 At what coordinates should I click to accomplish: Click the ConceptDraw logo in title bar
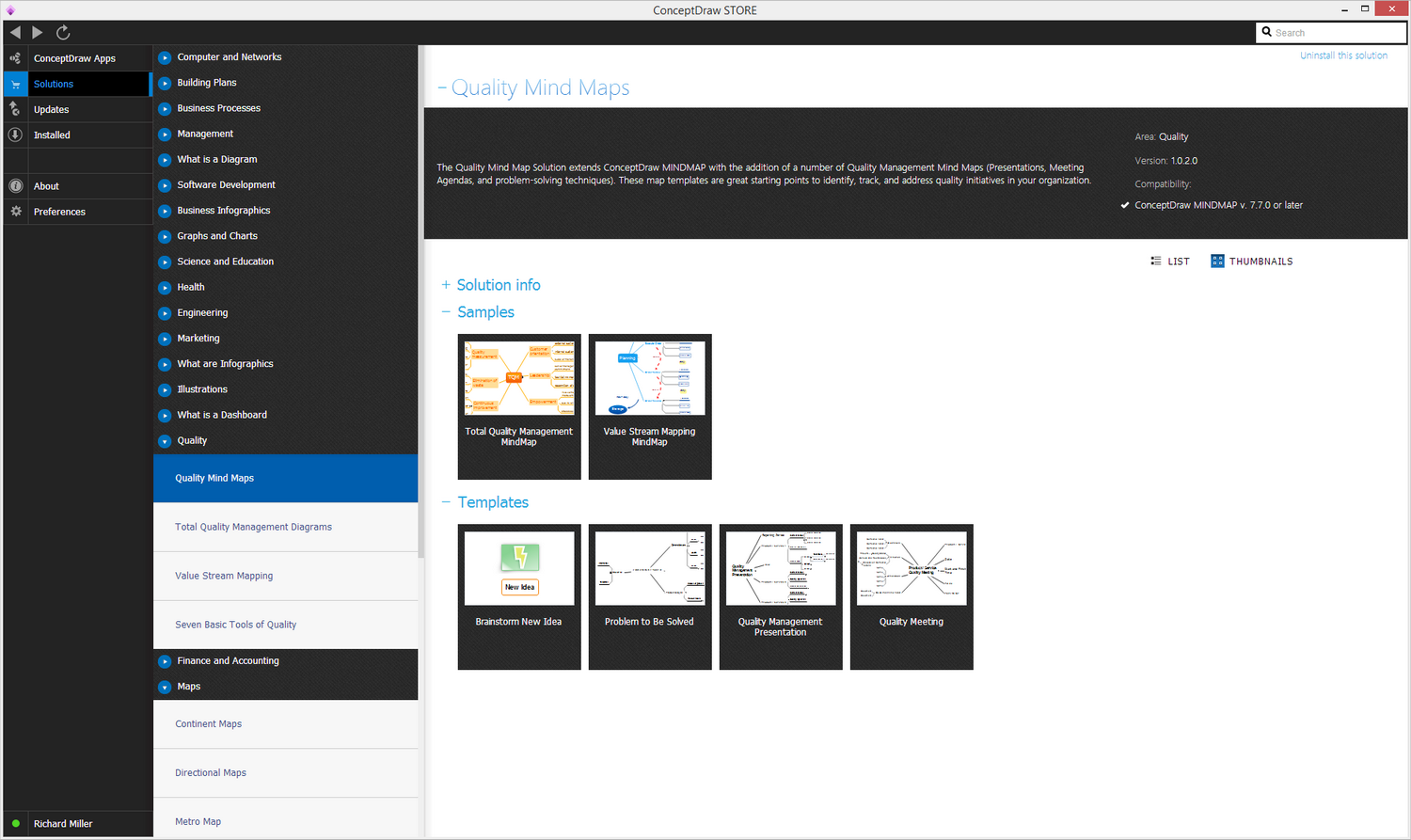[x=10, y=10]
